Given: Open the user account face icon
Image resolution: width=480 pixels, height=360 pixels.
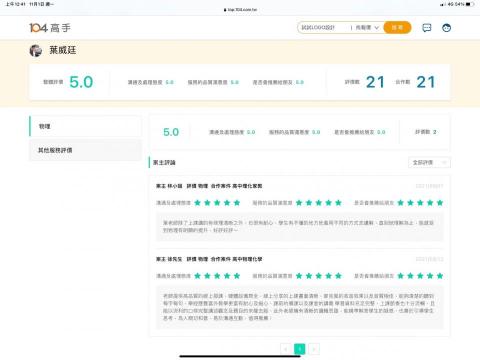Looking at the screenshot, I should coord(446,28).
